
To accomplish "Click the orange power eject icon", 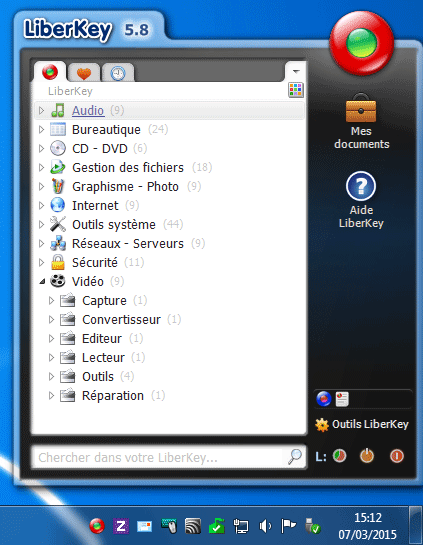I will (x=367, y=456).
